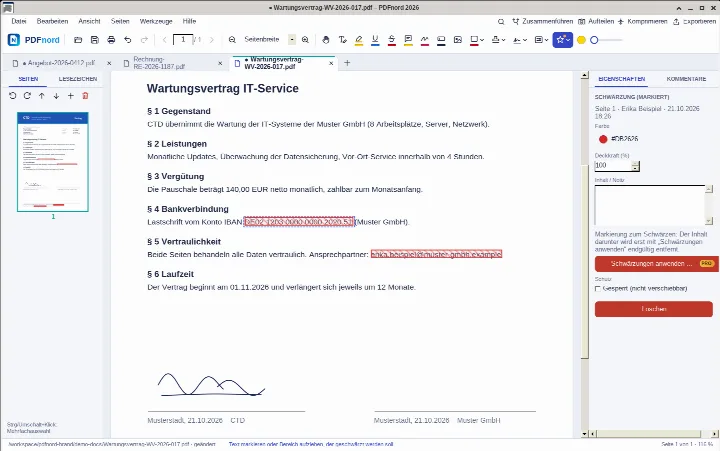Open the Seiten menu
720x451 pixels.
pos(120,21)
